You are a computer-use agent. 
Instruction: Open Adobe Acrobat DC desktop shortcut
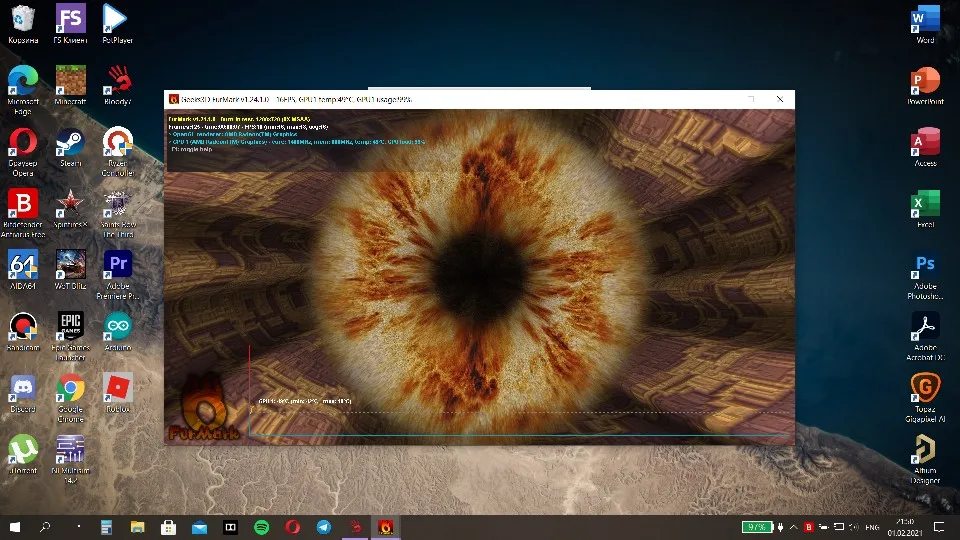925,336
